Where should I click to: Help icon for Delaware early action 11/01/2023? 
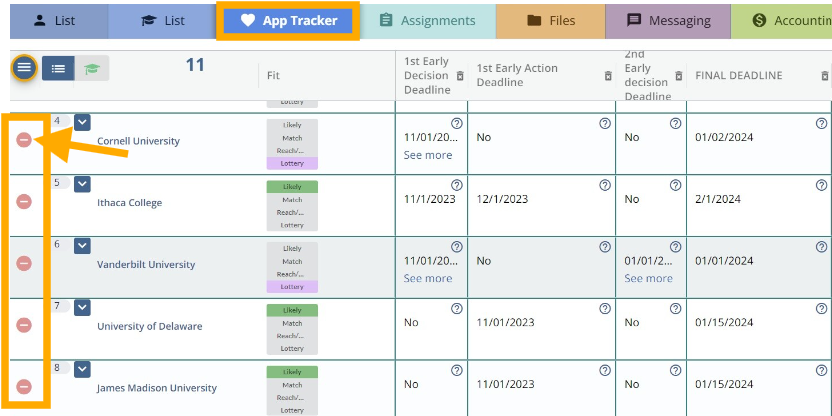pyautogui.click(x=605, y=308)
